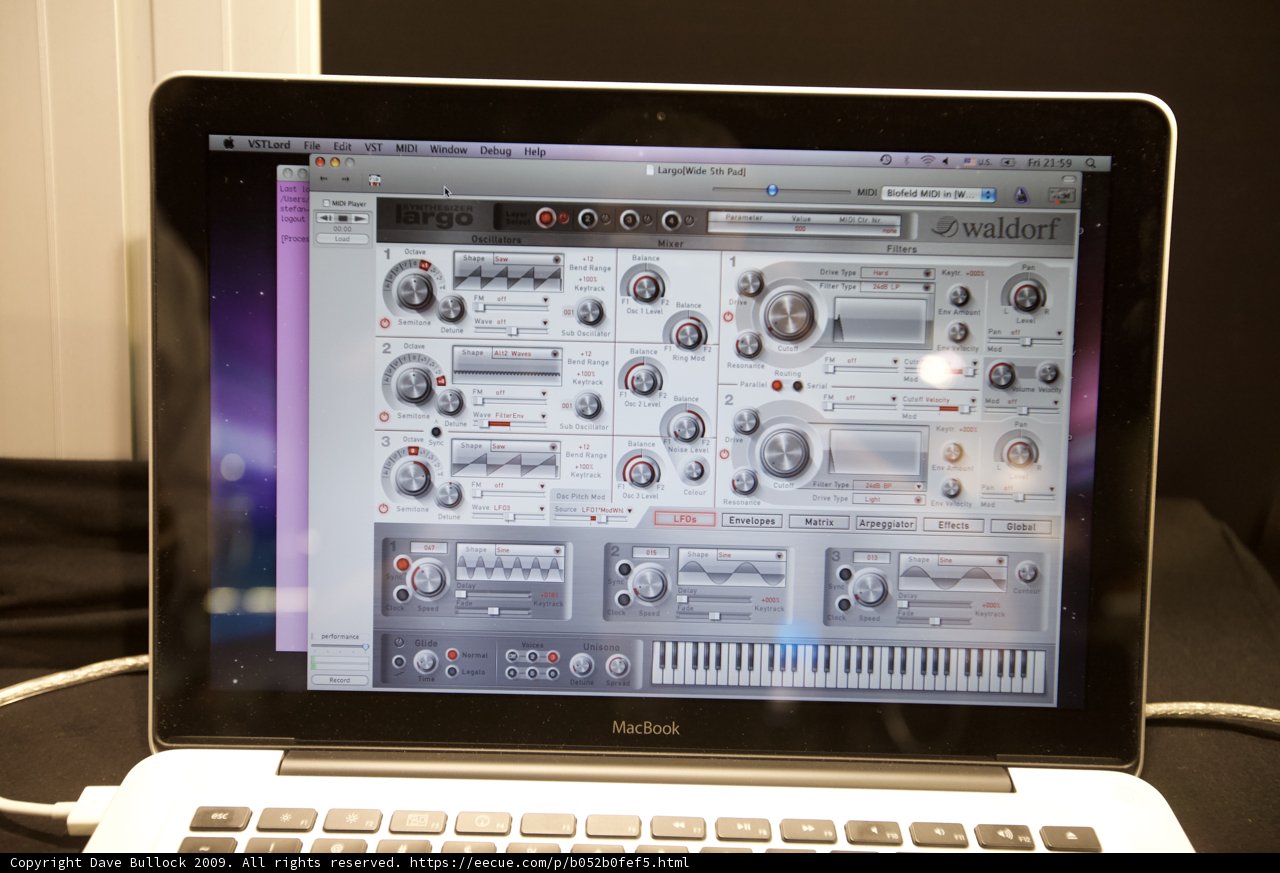
Task: Open MIDI input Blofeld dropdown
Action: (939, 193)
